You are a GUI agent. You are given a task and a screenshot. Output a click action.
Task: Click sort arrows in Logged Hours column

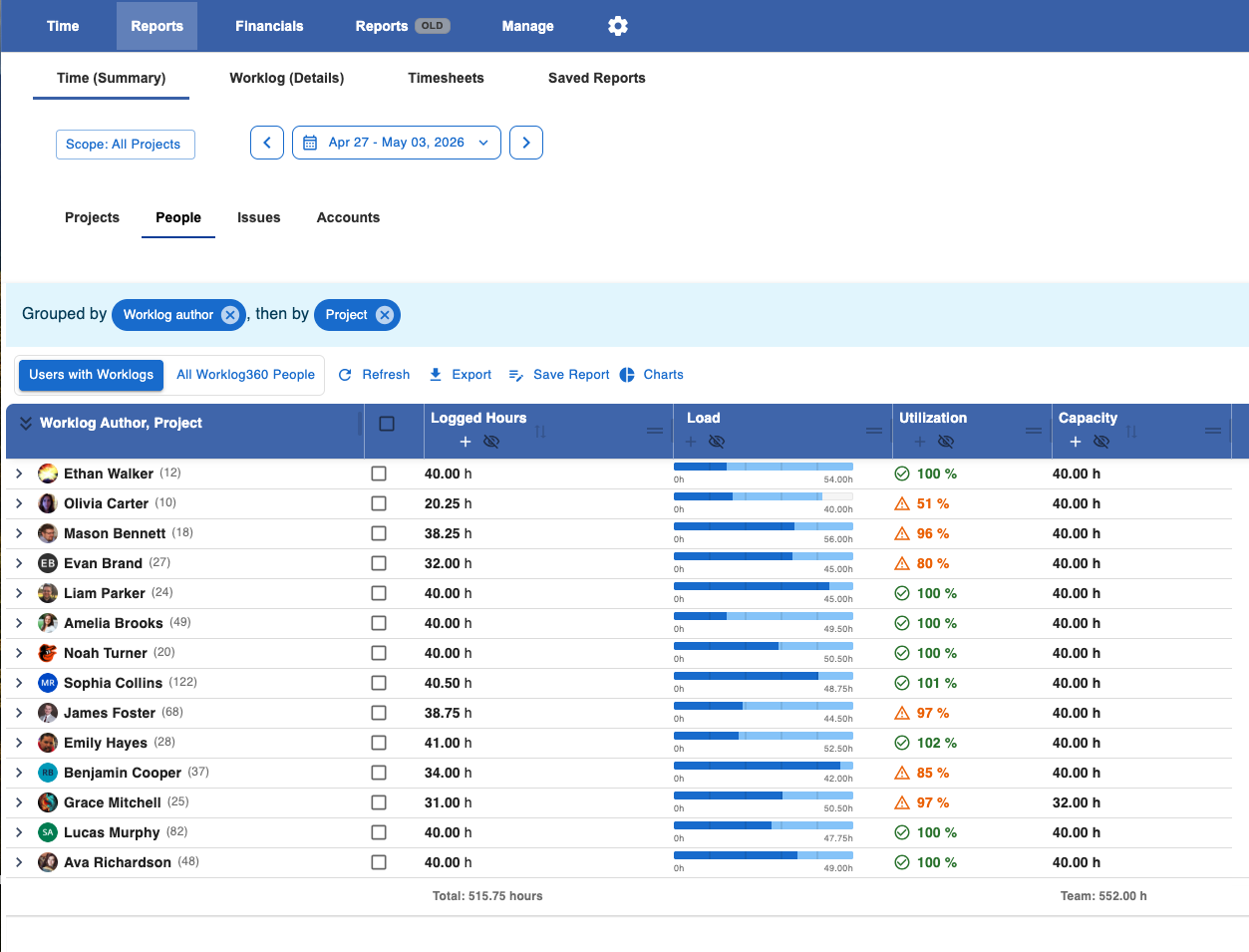coord(540,432)
